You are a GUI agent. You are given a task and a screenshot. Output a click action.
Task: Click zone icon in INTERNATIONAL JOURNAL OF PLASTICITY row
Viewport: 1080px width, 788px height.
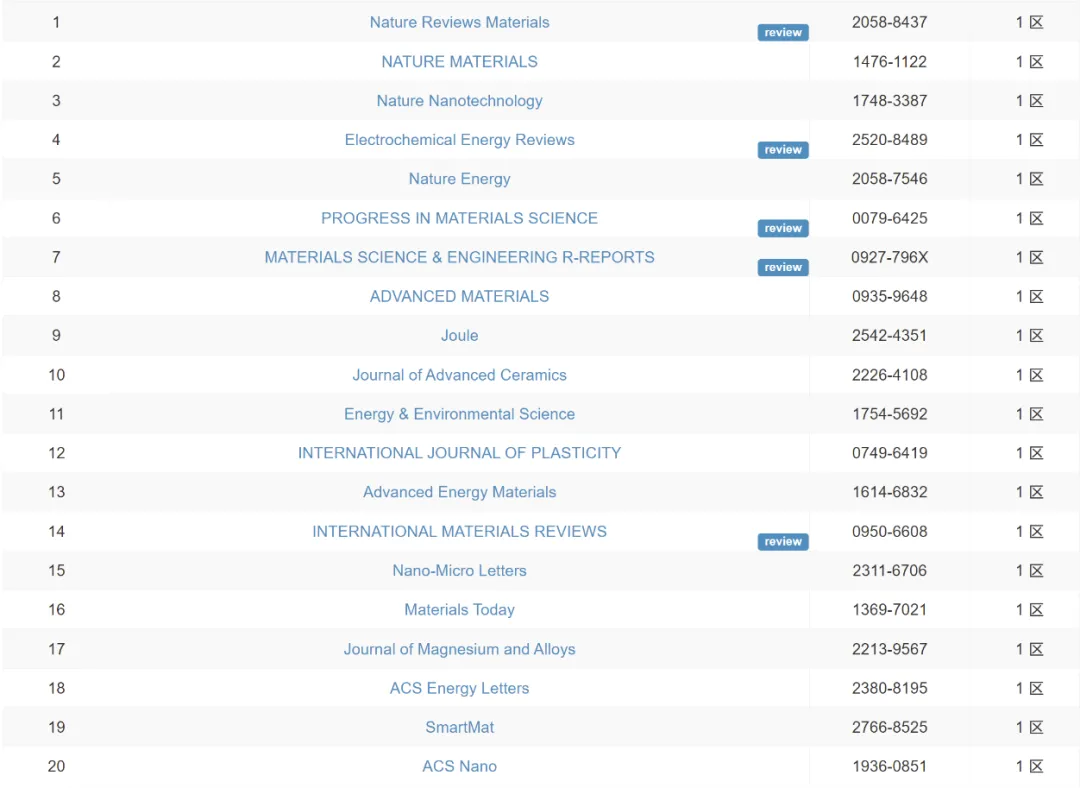click(x=1037, y=453)
